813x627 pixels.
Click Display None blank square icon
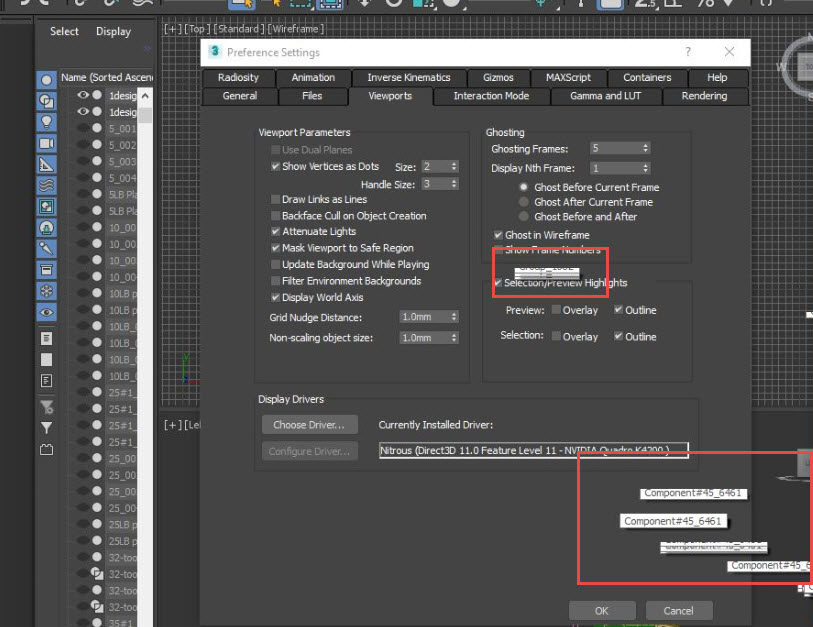point(46,359)
